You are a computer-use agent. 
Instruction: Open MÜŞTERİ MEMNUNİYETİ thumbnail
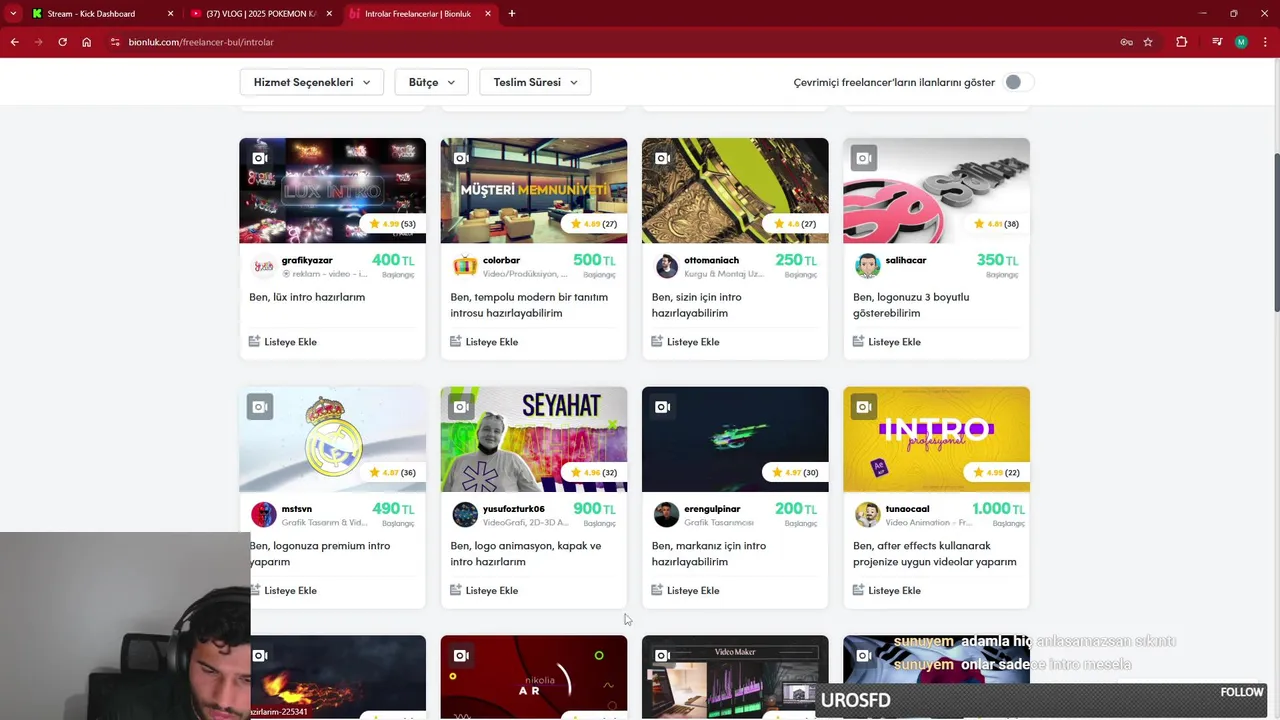coord(534,190)
